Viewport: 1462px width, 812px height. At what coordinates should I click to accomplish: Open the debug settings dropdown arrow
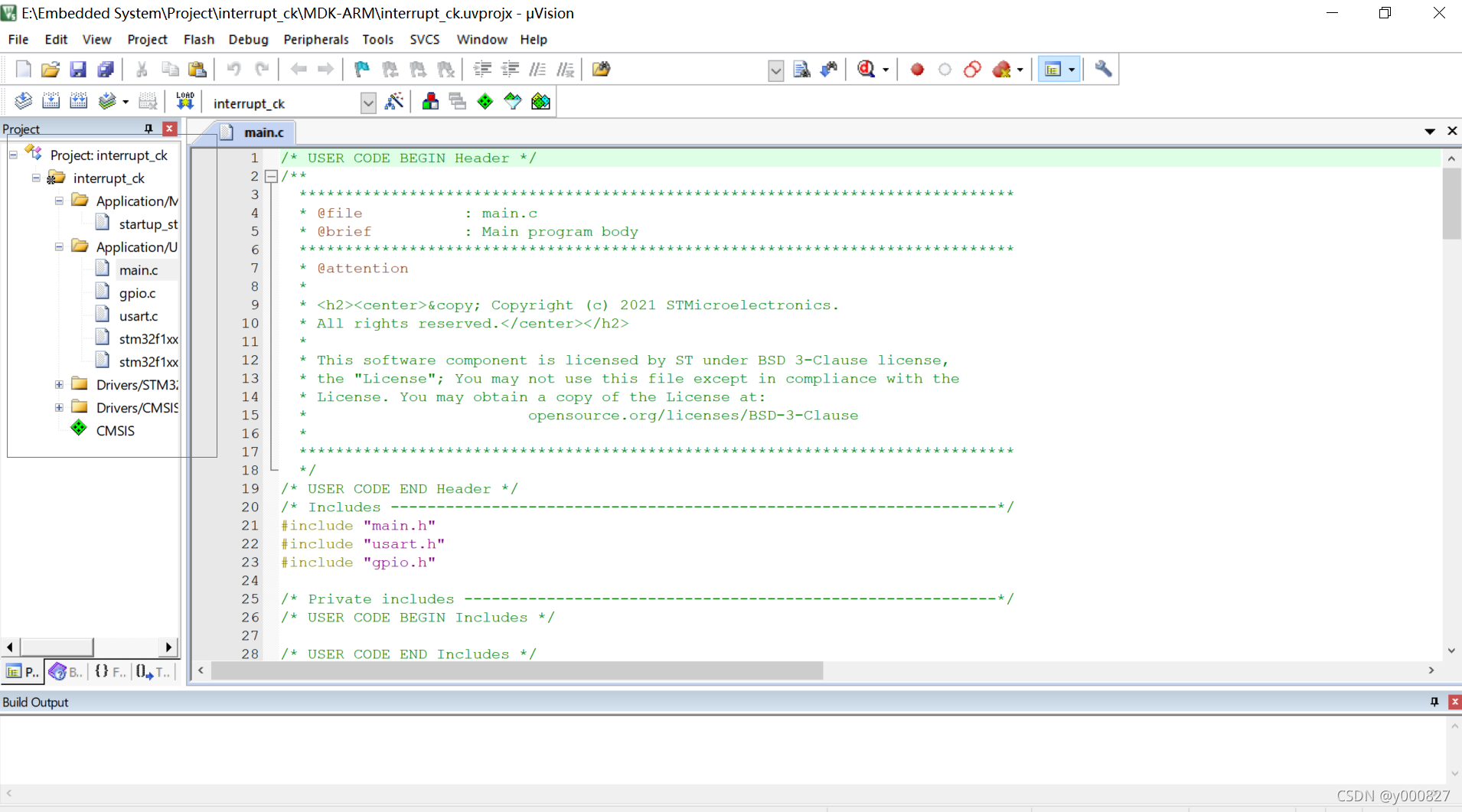point(886,70)
